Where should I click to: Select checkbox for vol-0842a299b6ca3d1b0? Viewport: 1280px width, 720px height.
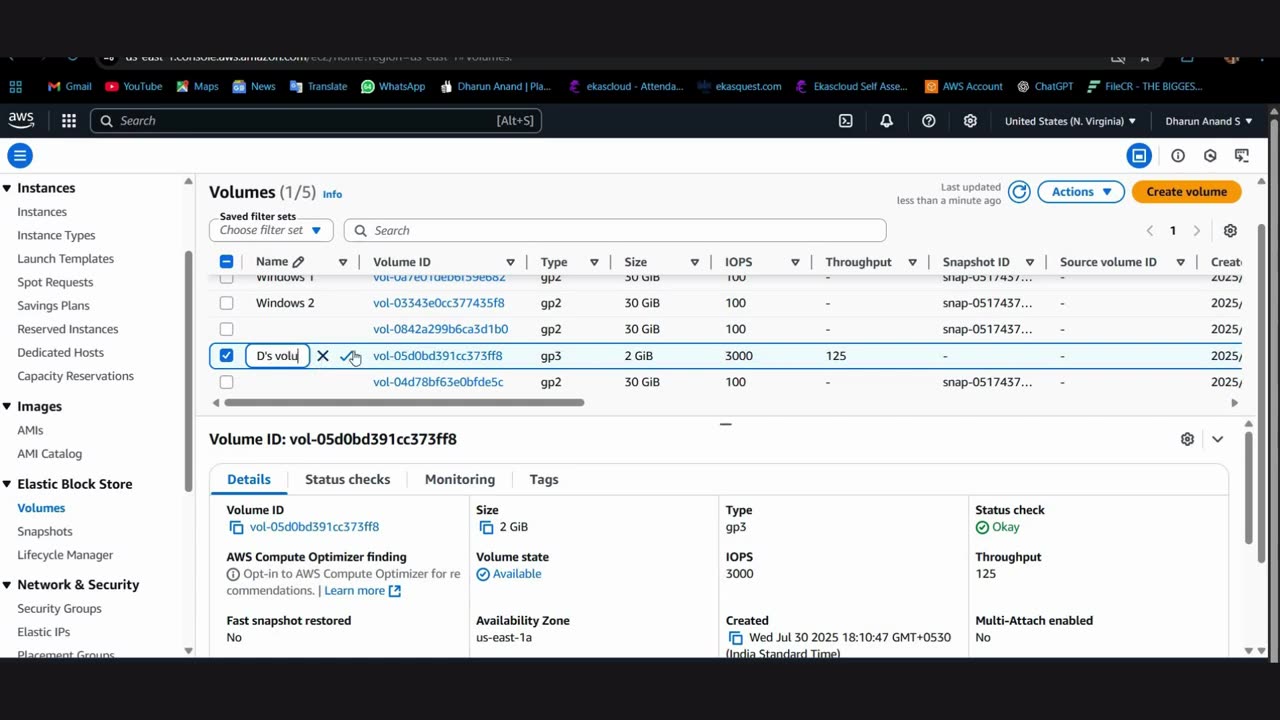coord(226,329)
